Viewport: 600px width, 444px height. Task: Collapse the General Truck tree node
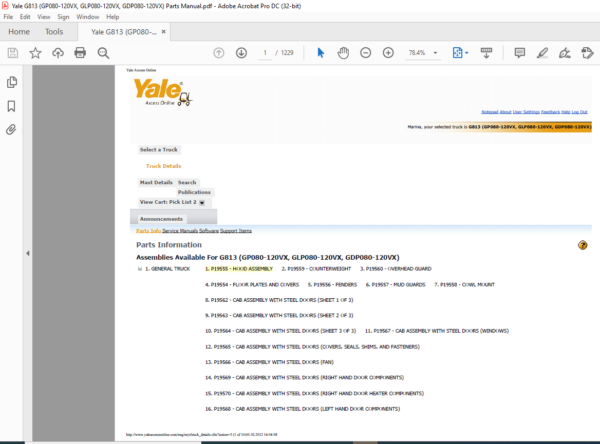click(140, 269)
